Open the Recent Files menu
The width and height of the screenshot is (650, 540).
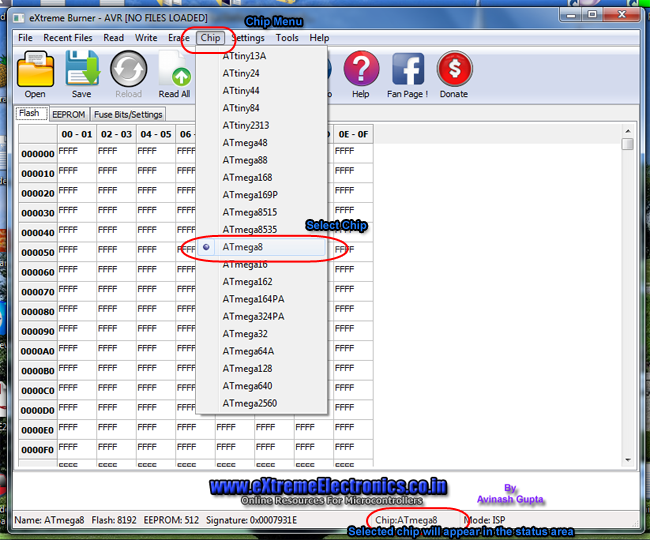tap(68, 38)
